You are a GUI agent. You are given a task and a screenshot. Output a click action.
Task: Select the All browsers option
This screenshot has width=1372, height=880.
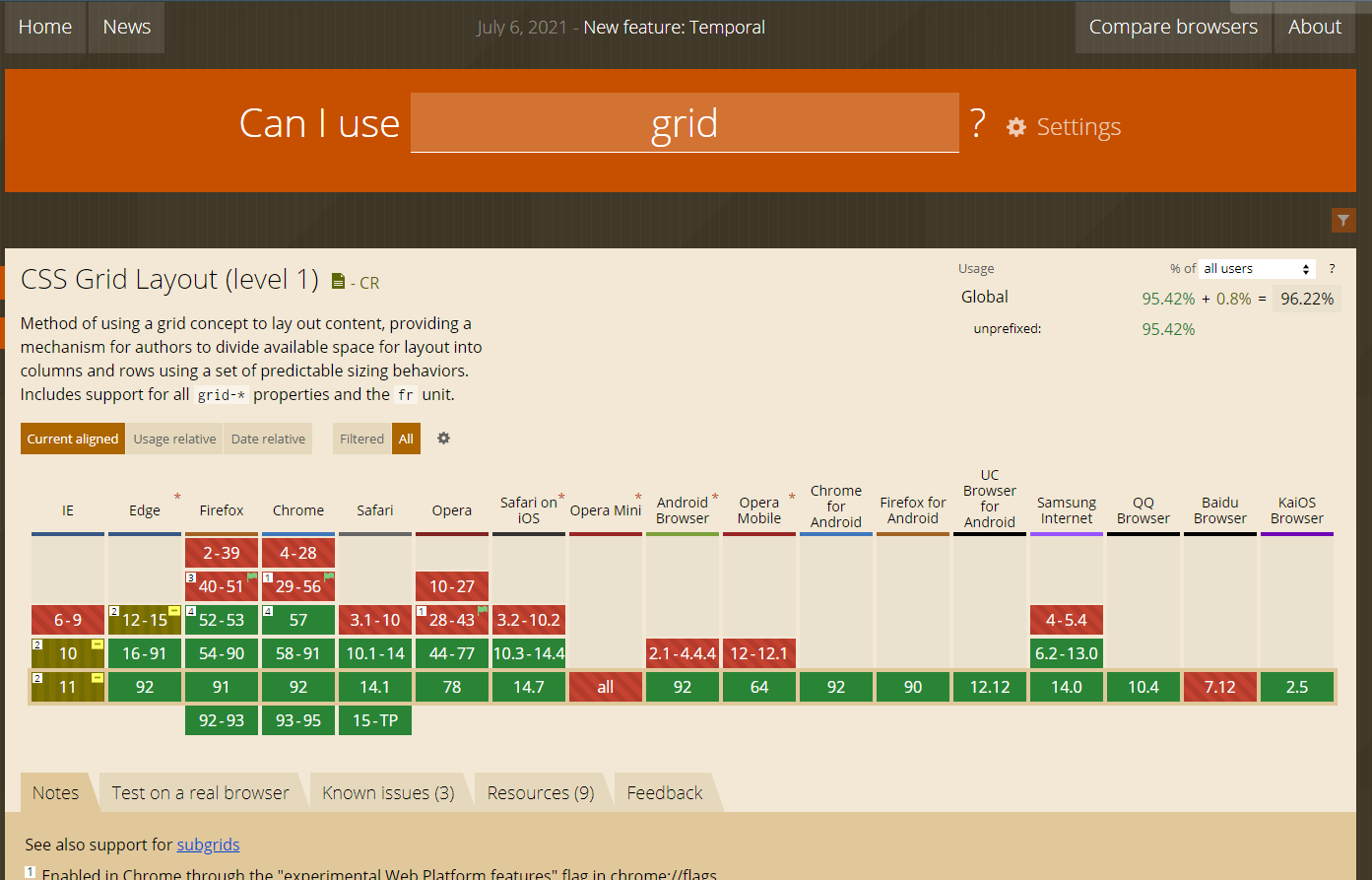click(406, 439)
